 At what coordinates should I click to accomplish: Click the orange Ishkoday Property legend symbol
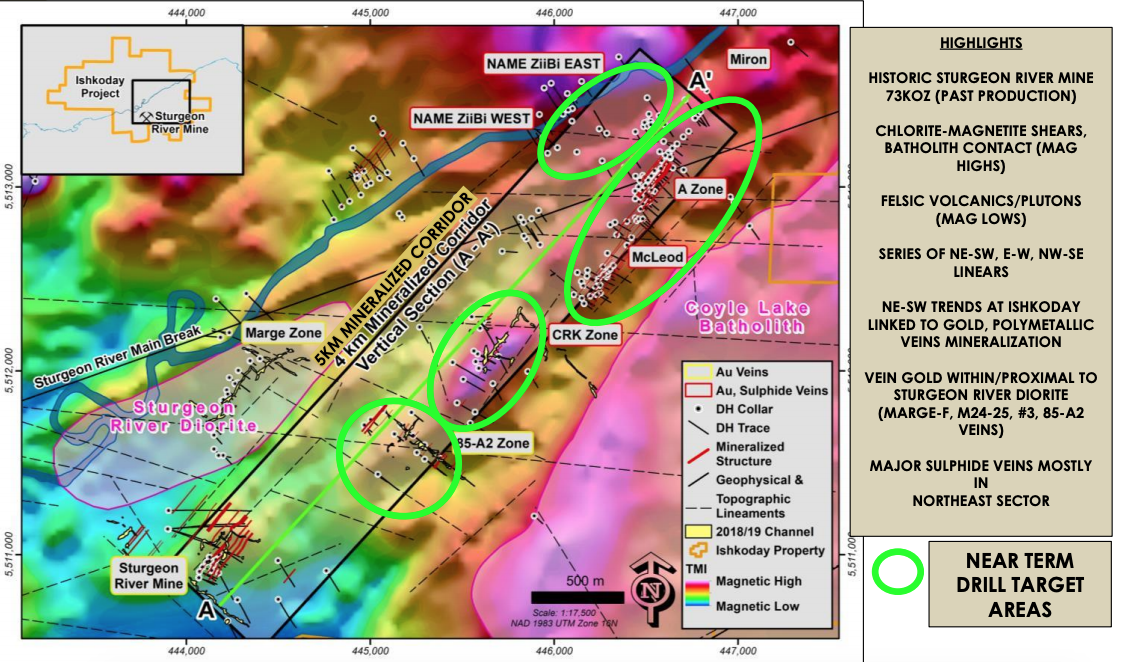tap(699, 550)
